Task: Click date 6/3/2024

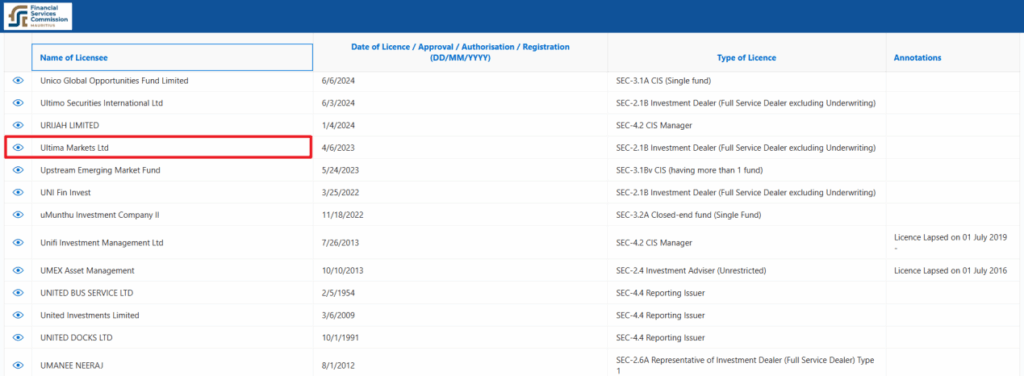Action: pyautogui.click(x=338, y=103)
